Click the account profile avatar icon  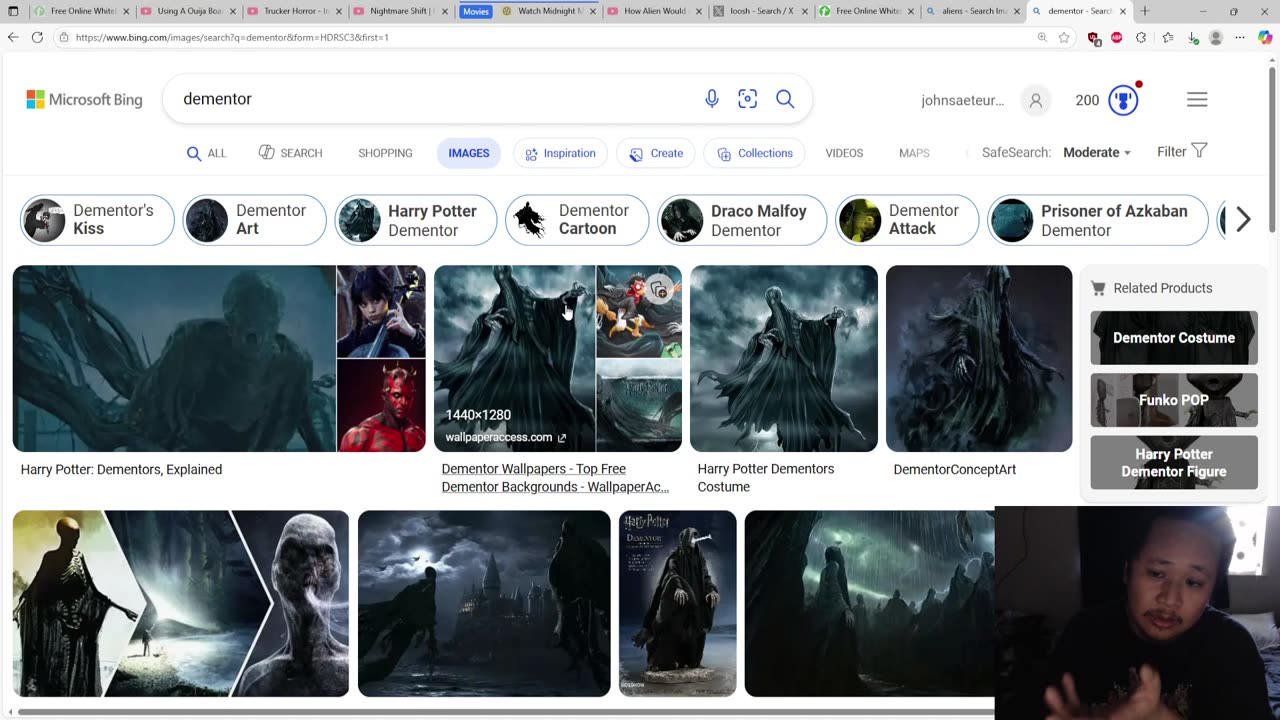1036,100
